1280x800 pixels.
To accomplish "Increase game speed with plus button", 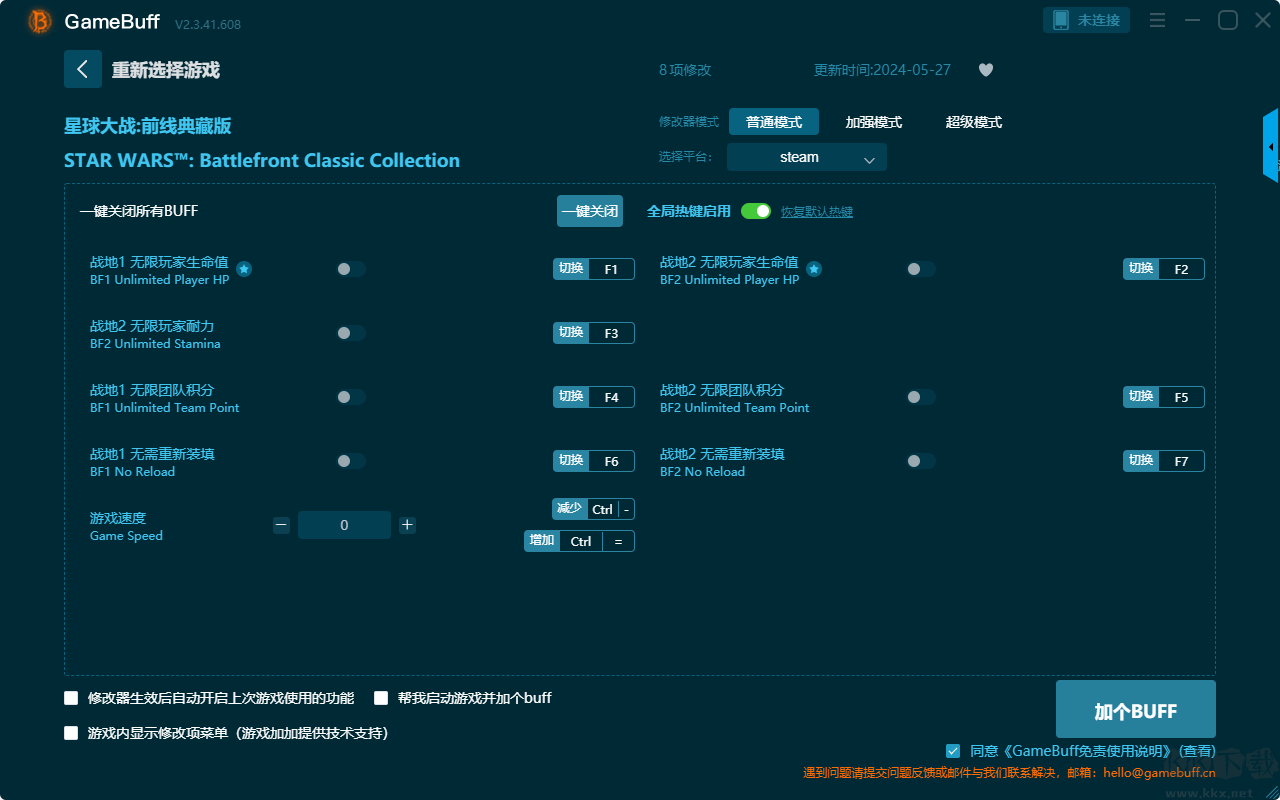I will pos(407,525).
